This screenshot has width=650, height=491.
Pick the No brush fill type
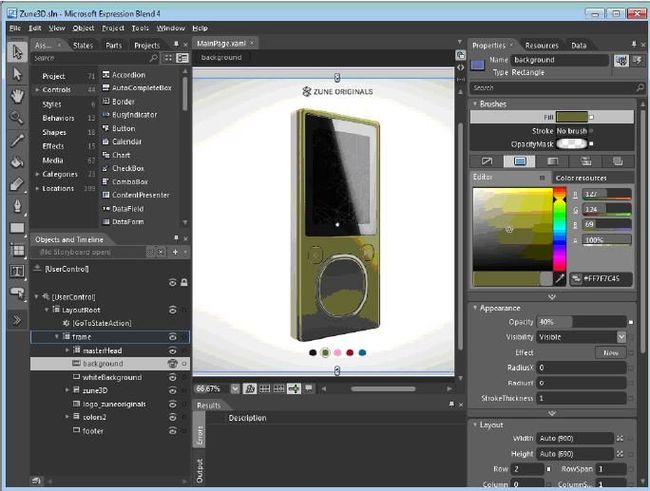pos(487,161)
